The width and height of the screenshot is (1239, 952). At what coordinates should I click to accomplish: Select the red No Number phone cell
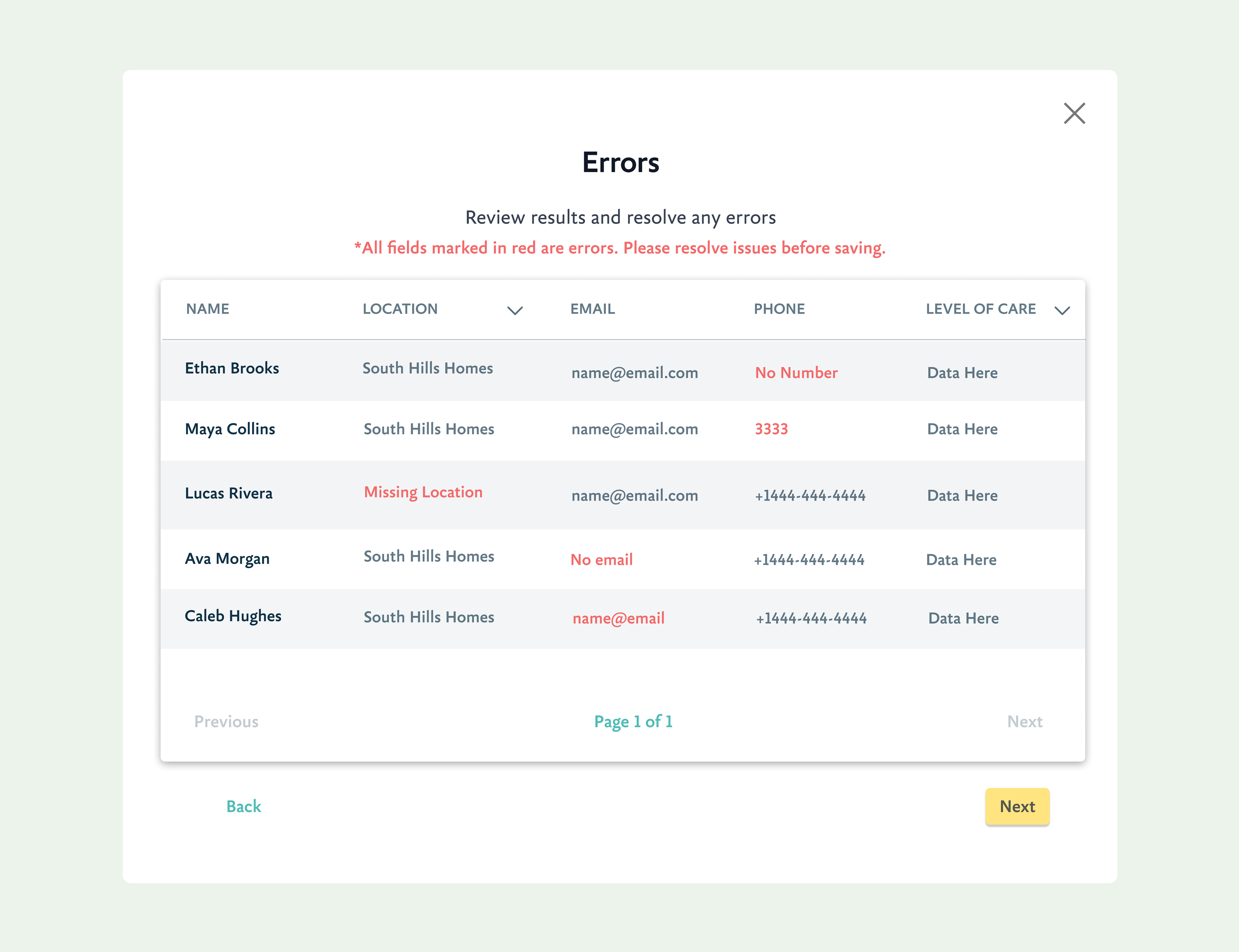pos(796,373)
